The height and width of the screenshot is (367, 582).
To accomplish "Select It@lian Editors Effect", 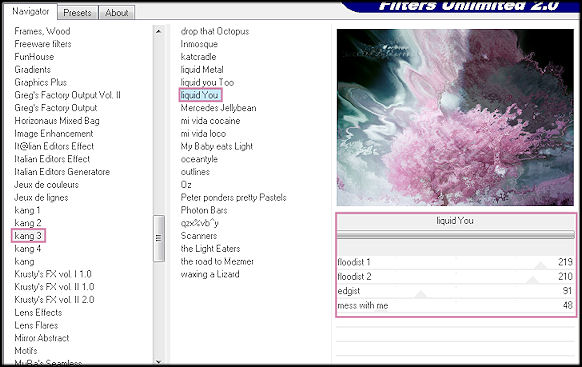I will click(54, 146).
